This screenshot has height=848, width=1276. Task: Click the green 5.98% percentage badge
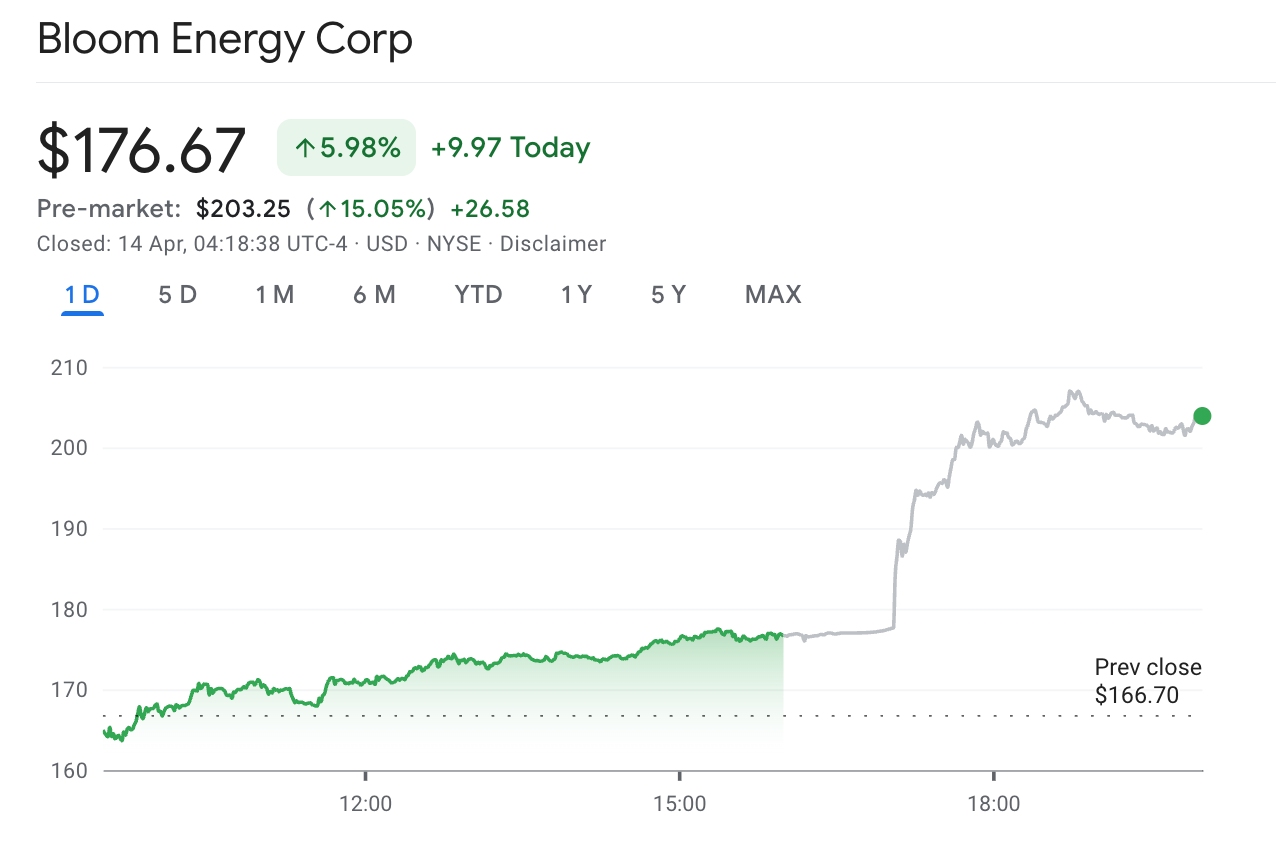346,146
